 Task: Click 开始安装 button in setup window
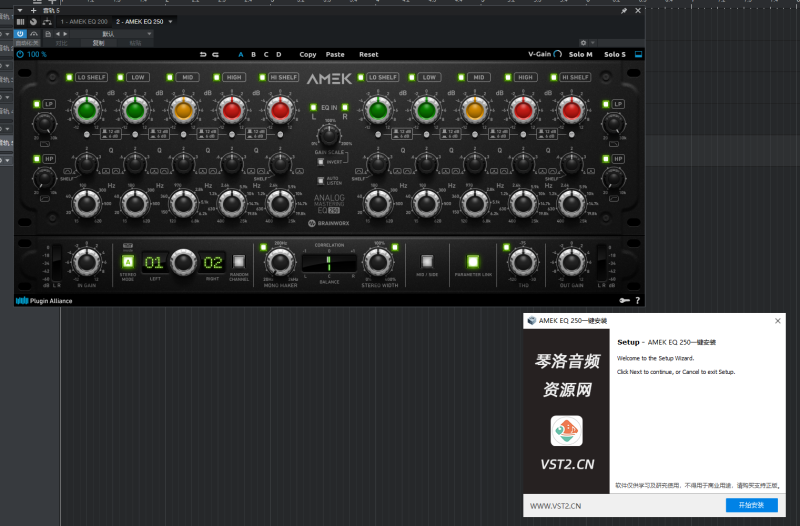(752, 505)
